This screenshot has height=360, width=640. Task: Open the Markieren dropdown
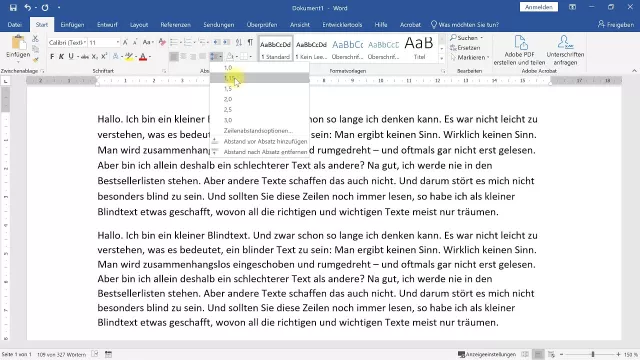point(487,58)
